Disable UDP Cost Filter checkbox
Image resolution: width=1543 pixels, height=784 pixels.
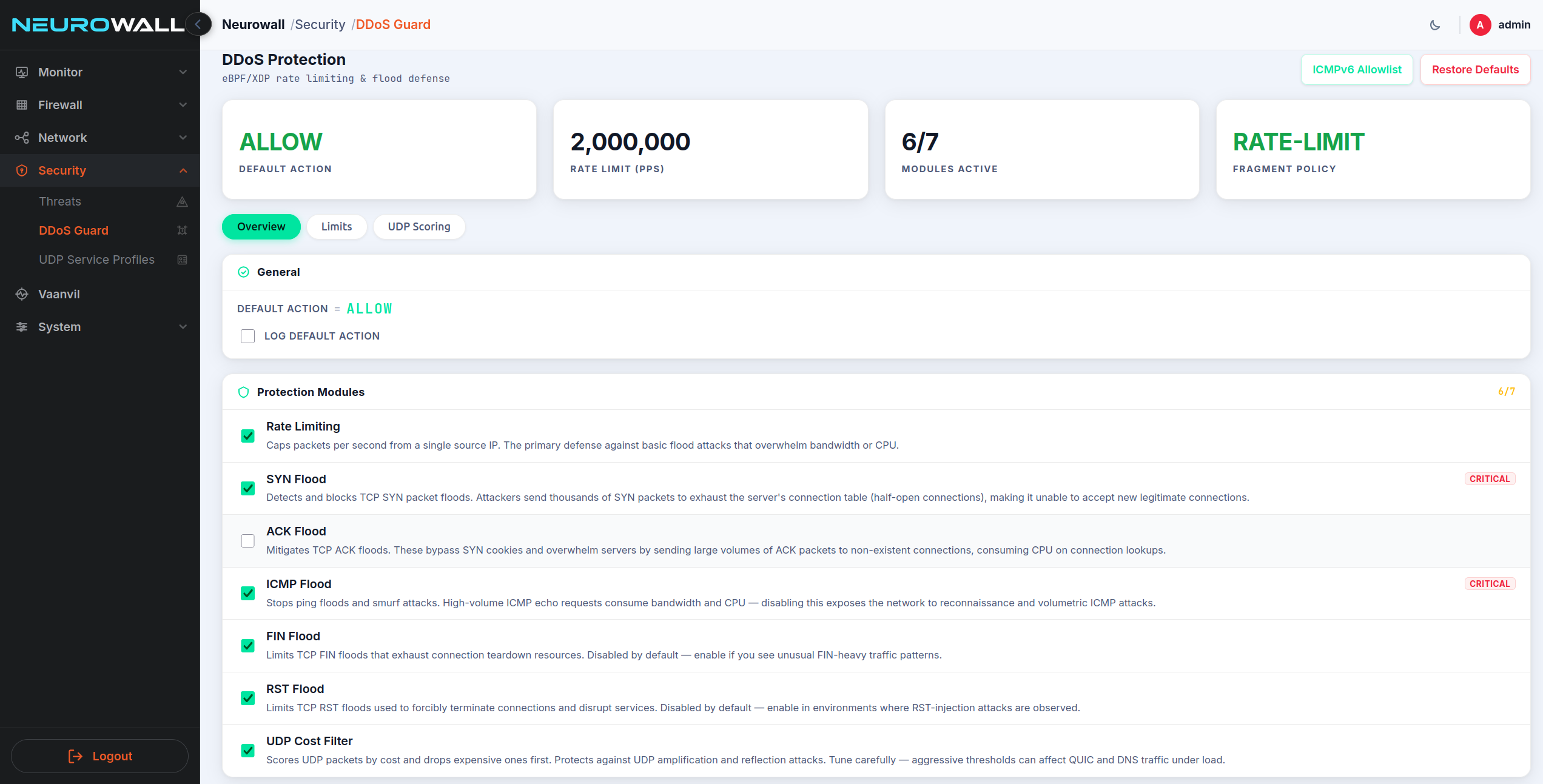[x=247, y=751]
